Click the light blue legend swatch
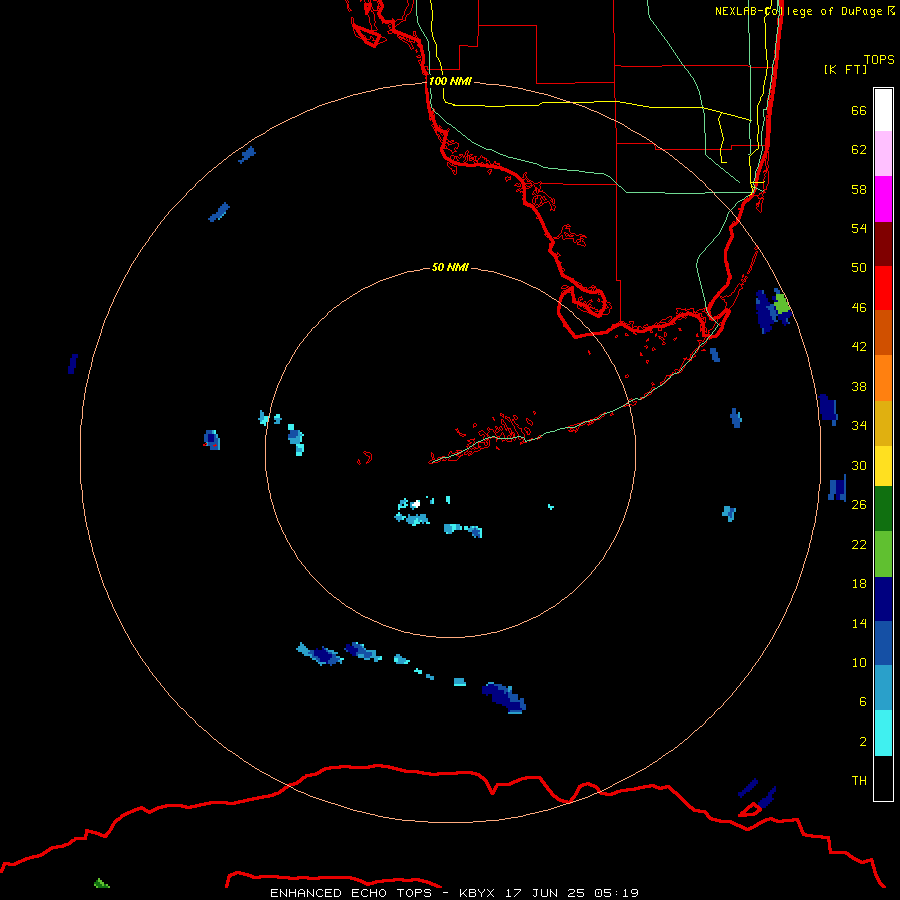The height and width of the screenshot is (900, 900). pyautogui.click(x=883, y=688)
